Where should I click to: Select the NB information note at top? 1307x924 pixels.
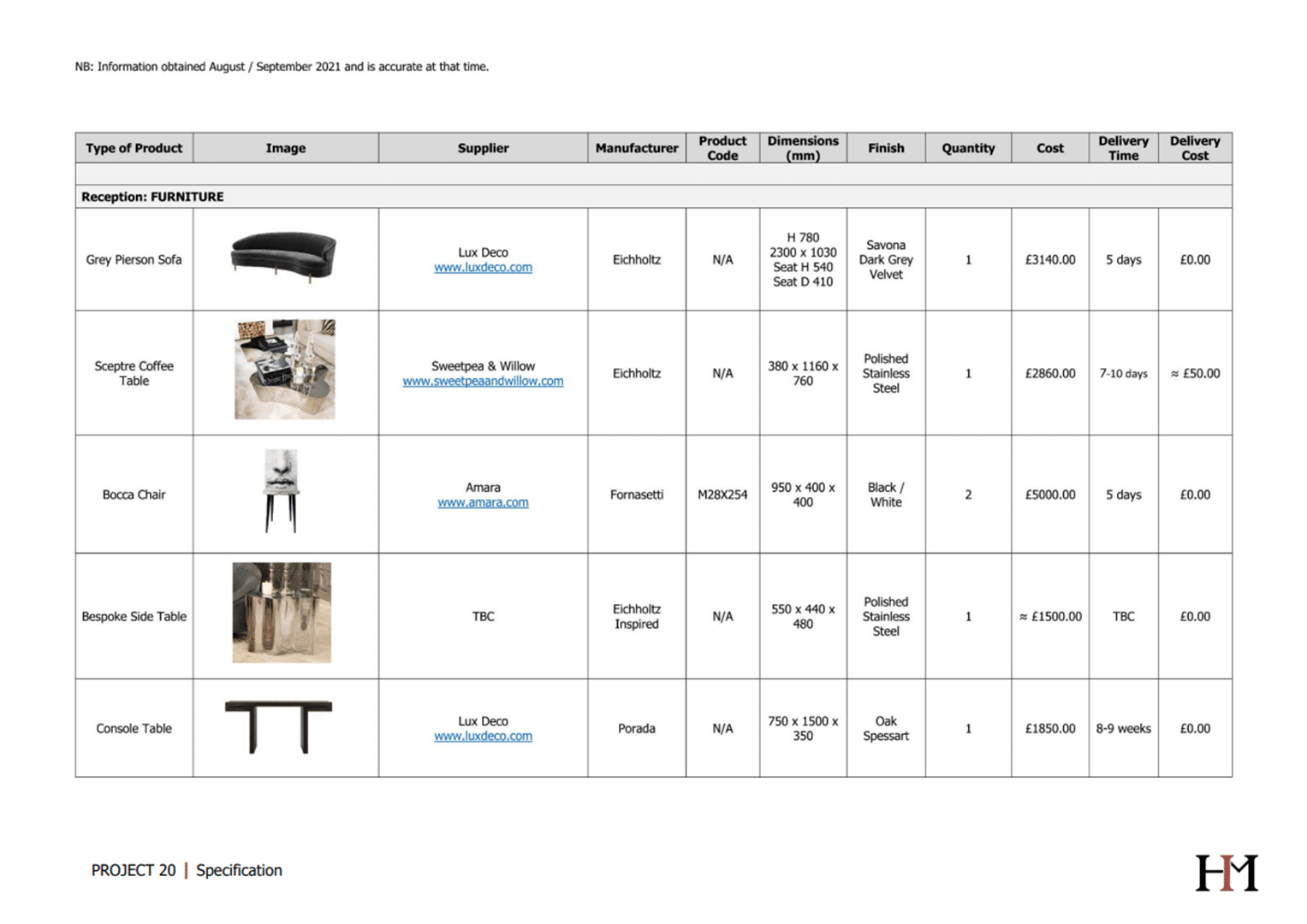click(x=282, y=67)
